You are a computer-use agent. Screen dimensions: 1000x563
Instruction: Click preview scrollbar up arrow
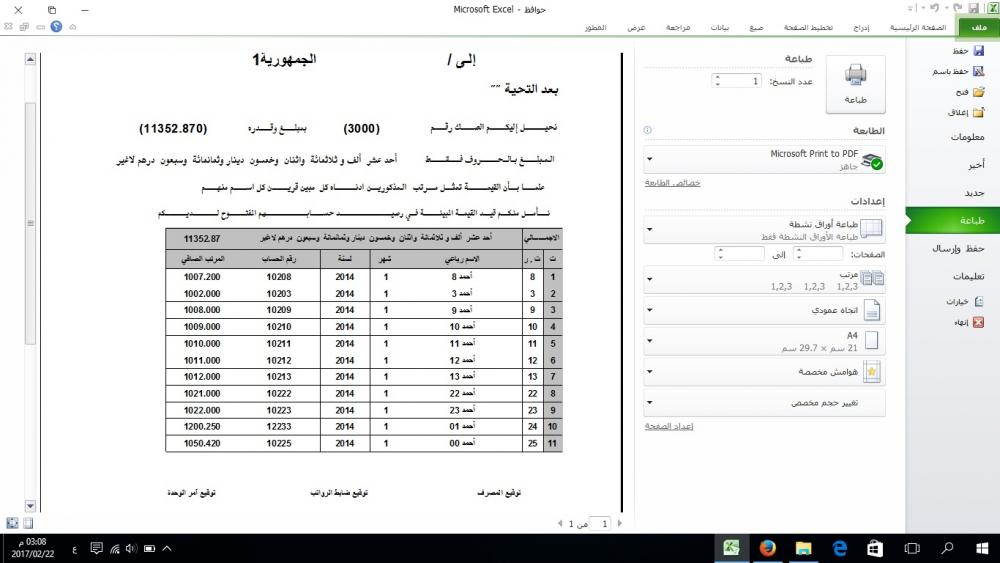30,59
